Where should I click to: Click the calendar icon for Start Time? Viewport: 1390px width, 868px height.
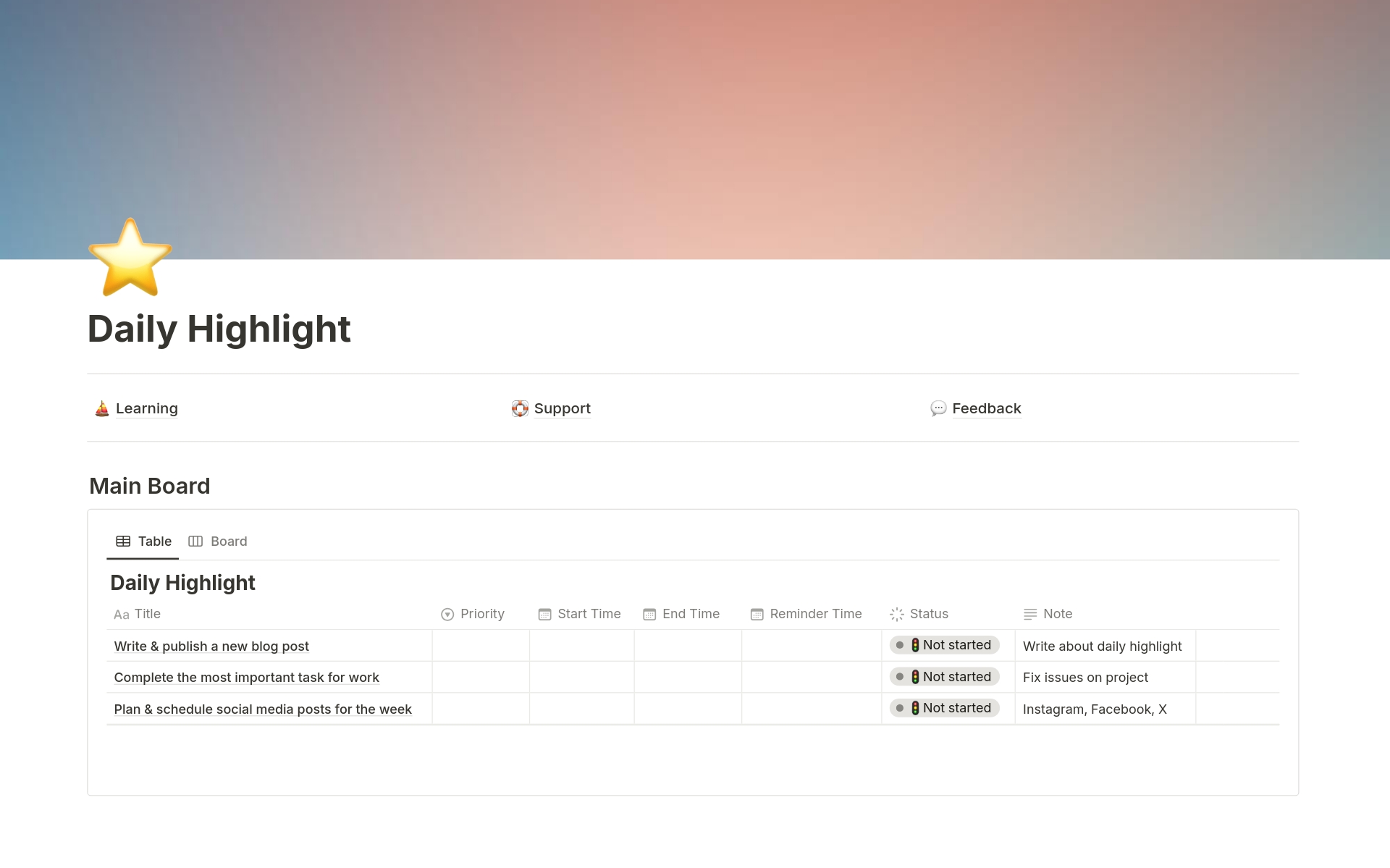544,615
